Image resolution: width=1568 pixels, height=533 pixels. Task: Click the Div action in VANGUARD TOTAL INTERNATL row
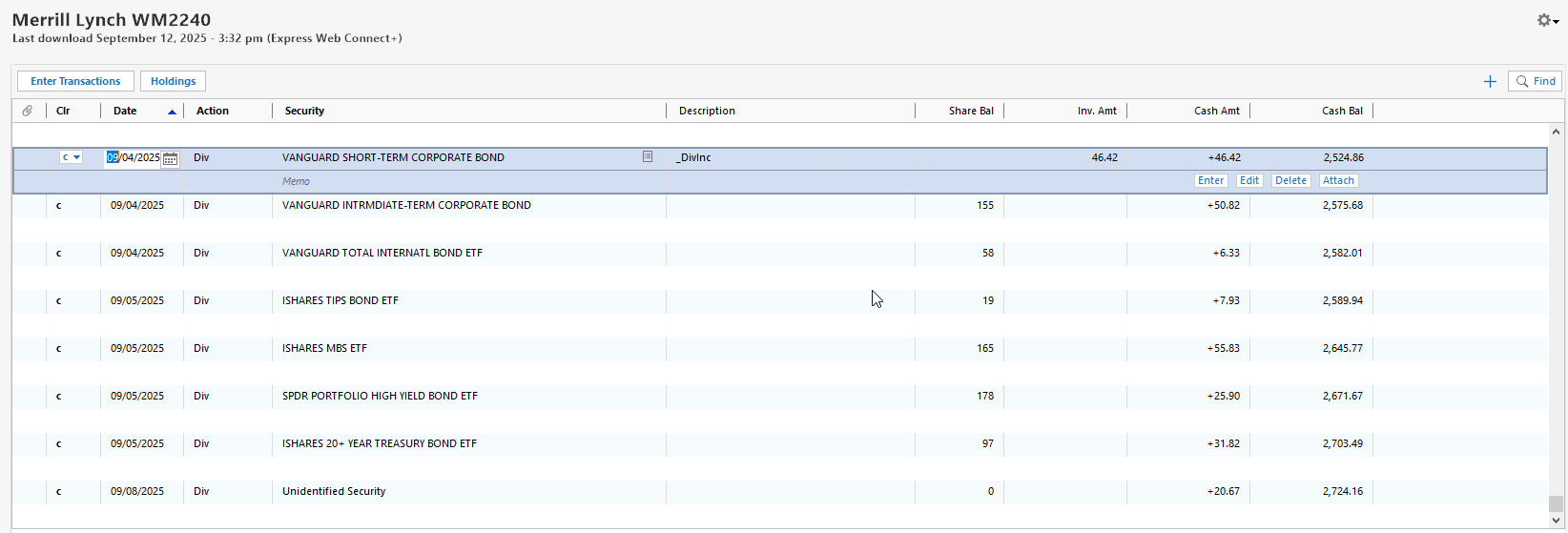201,253
